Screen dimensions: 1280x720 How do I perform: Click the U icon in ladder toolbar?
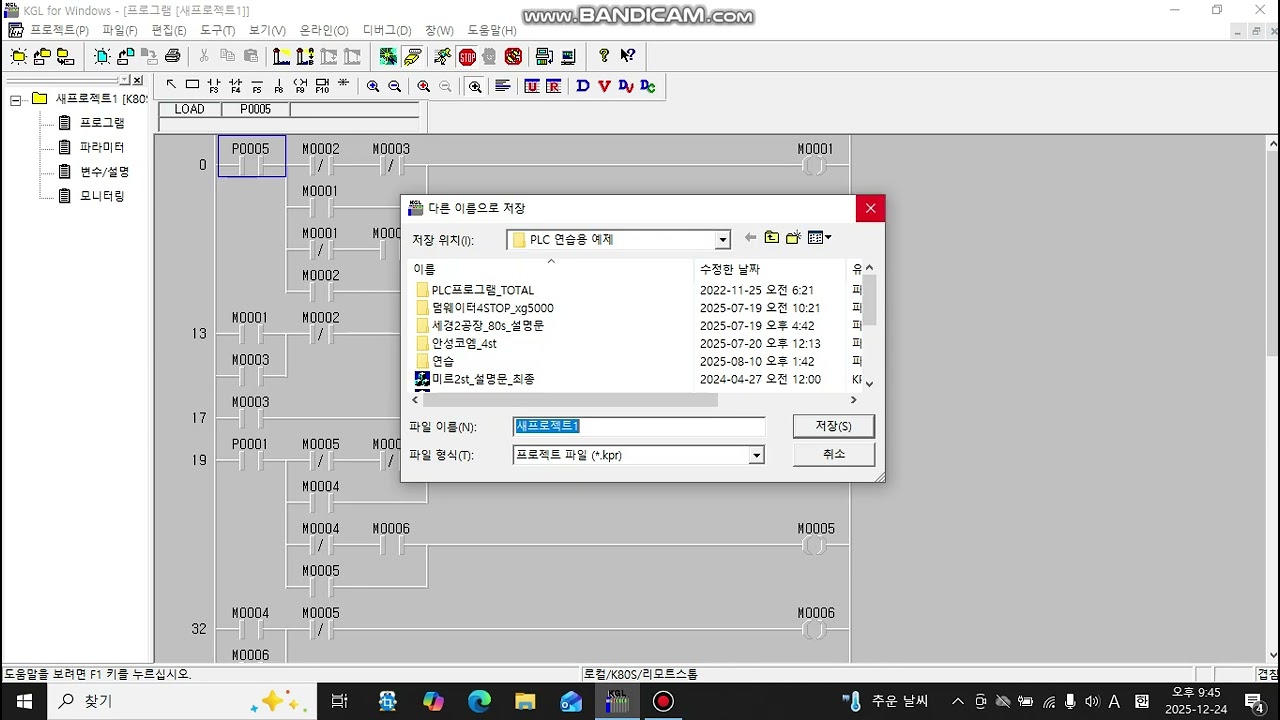pyautogui.click(x=532, y=86)
